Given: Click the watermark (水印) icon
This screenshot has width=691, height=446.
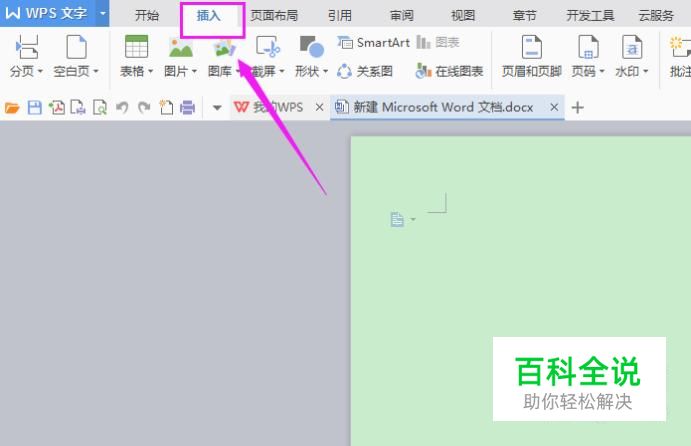Looking at the screenshot, I should [632, 47].
